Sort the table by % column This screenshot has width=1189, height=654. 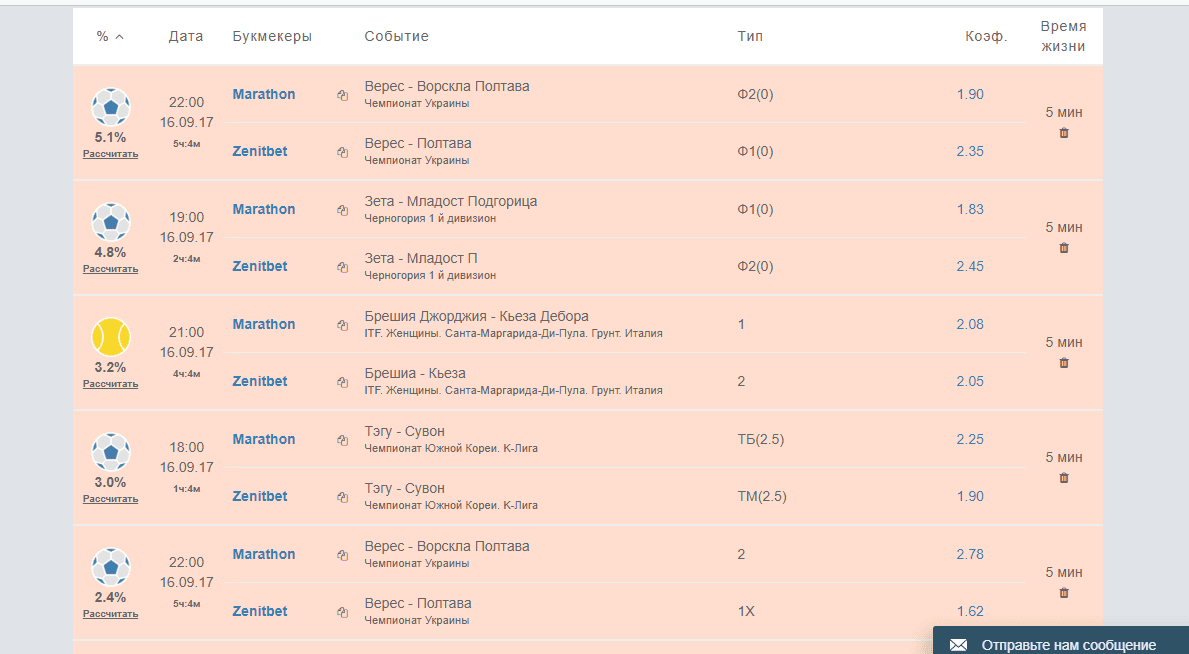pos(110,37)
